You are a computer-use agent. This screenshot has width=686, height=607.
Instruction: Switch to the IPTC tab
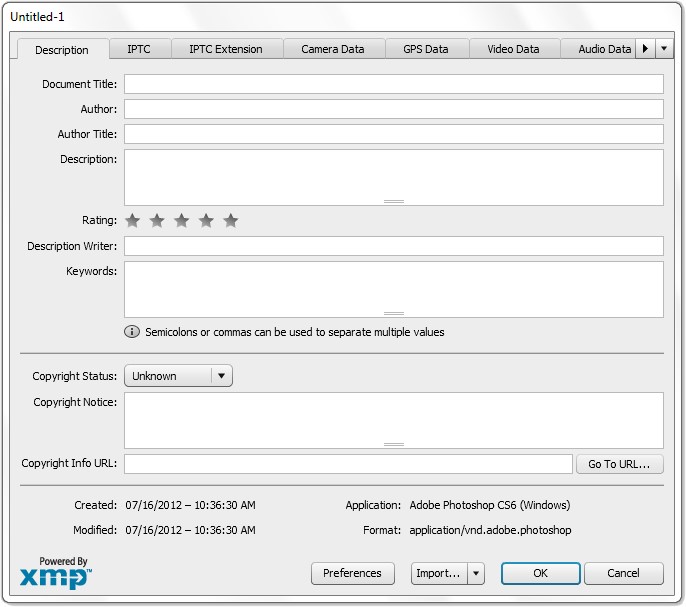click(x=139, y=49)
